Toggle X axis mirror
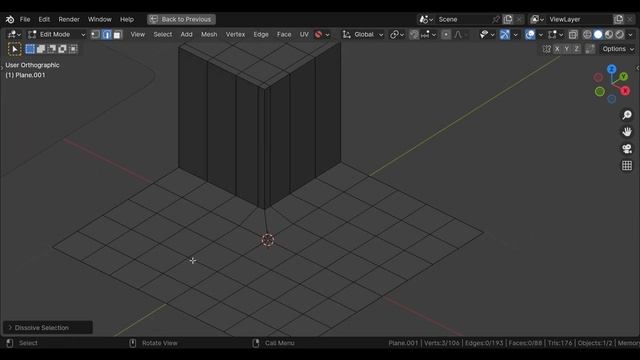640x360 pixels. click(557, 49)
